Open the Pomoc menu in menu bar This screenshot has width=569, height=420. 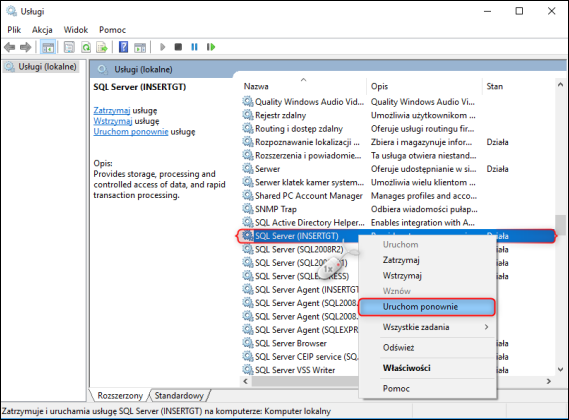tap(112, 30)
